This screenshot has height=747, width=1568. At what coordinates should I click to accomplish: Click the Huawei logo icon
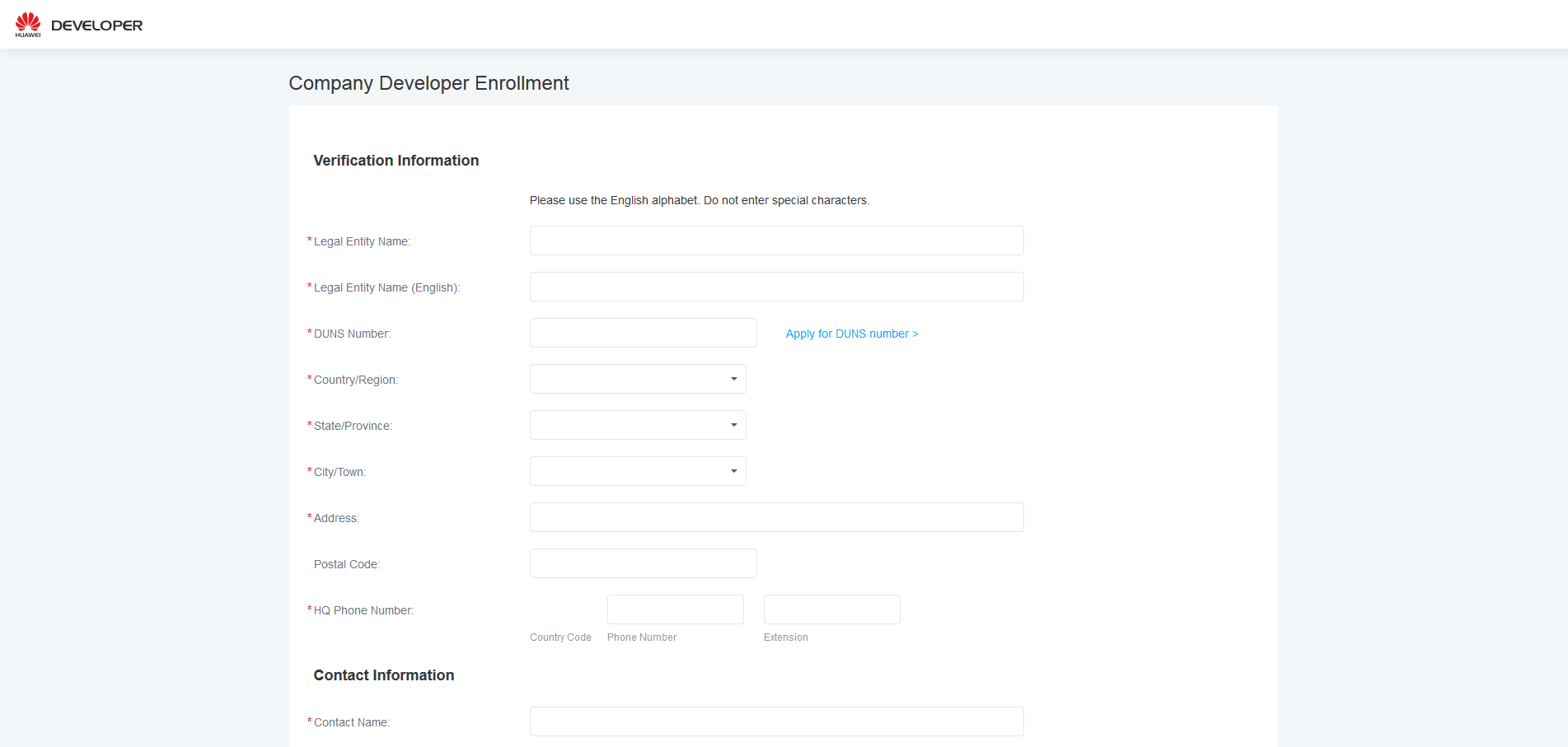coord(28,25)
